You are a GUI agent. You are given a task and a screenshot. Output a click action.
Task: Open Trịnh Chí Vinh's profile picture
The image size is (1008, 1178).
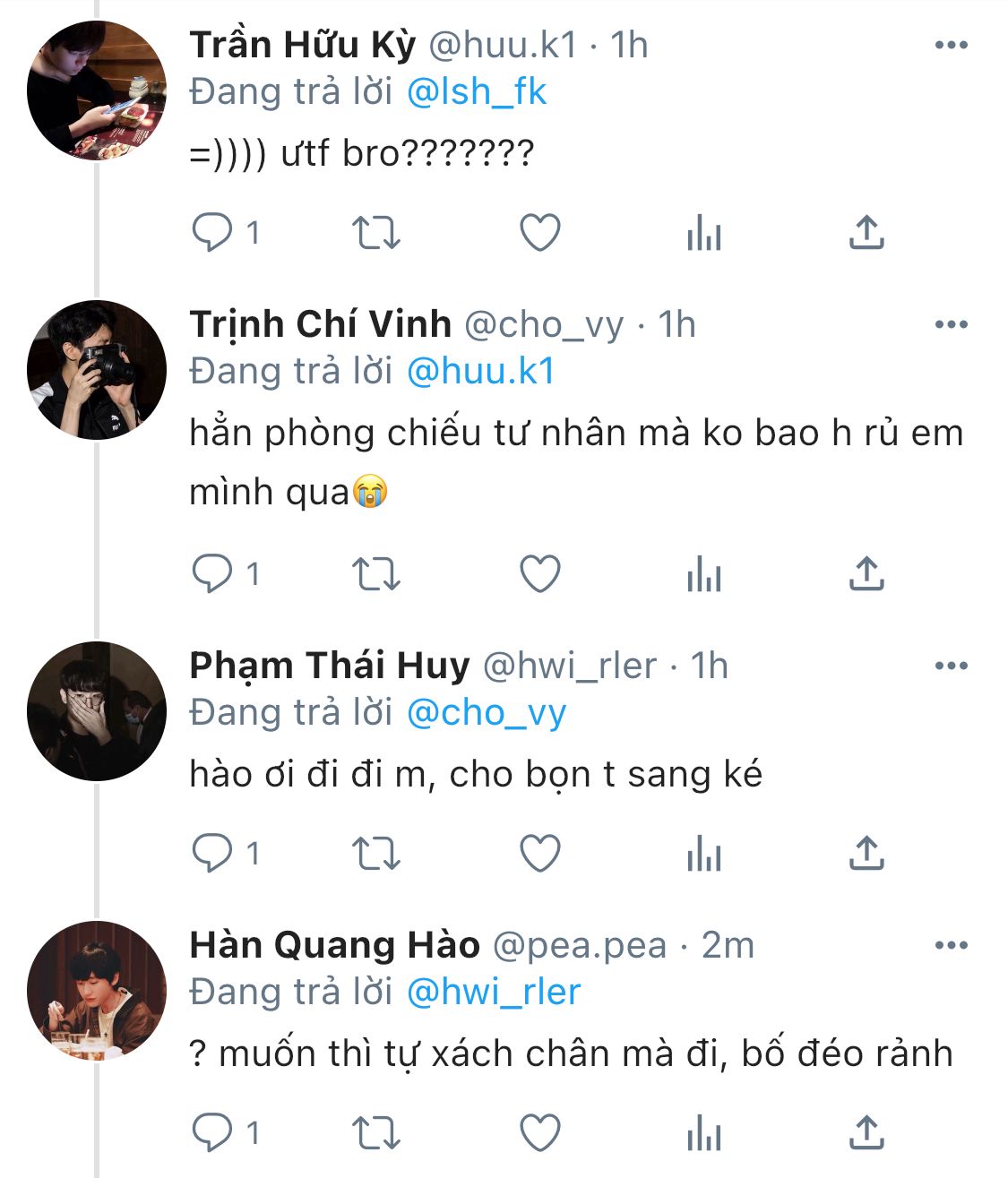point(97,370)
